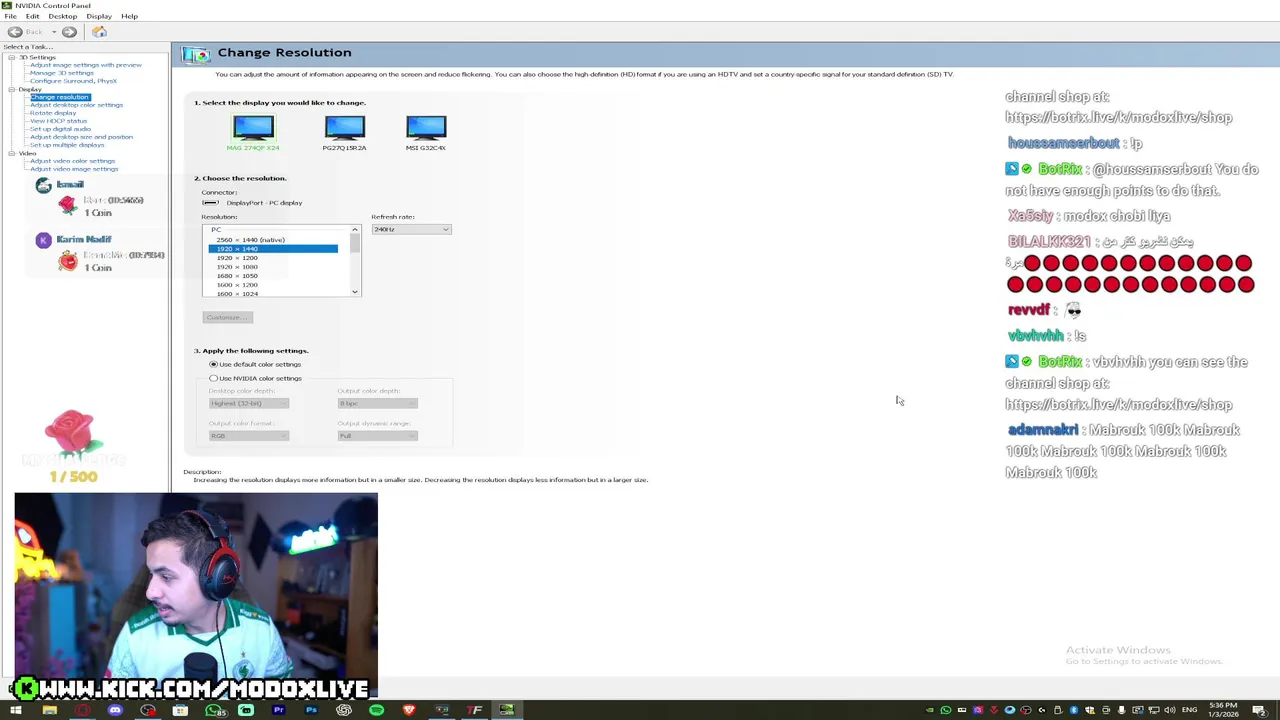Click the ENG language indicator in tray

point(1189,710)
